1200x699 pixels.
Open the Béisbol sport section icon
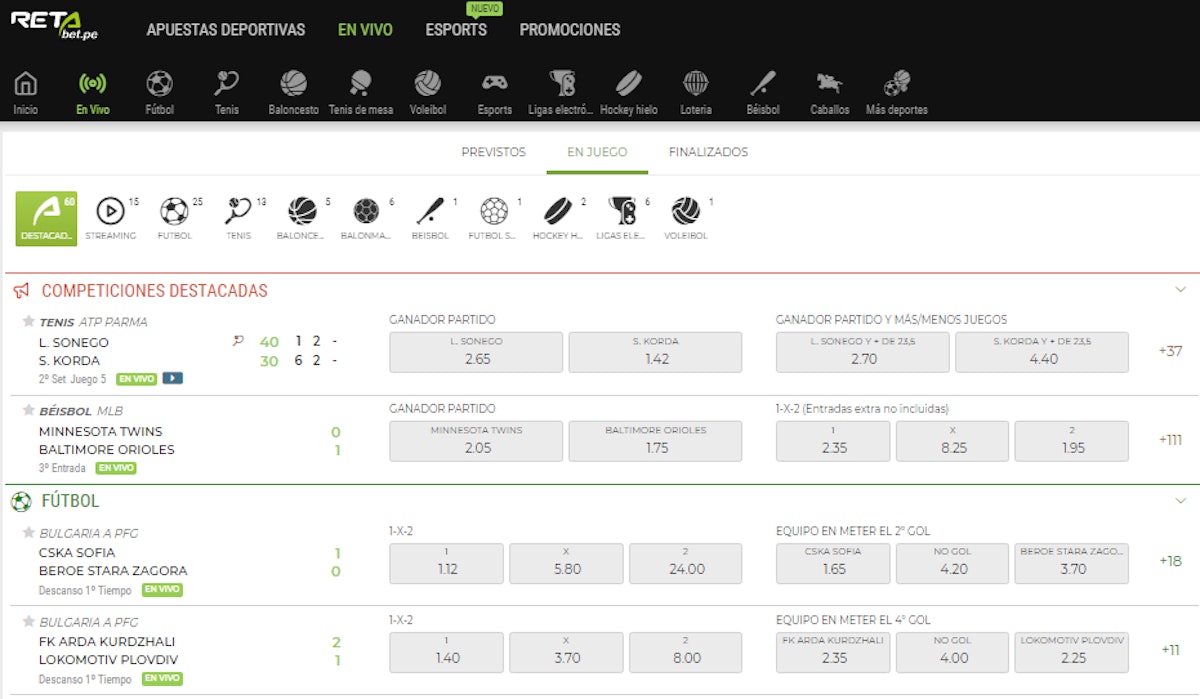(762, 92)
